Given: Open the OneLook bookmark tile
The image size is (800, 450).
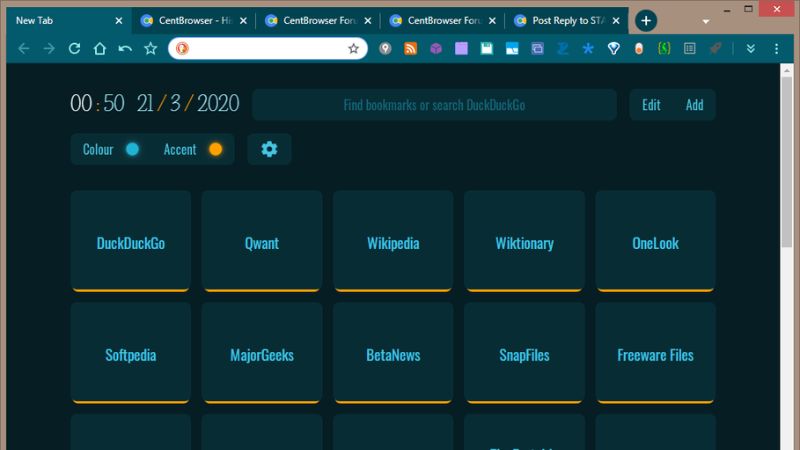Looking at the screenshot, I should pyautogui.click(x=656, y=241).
